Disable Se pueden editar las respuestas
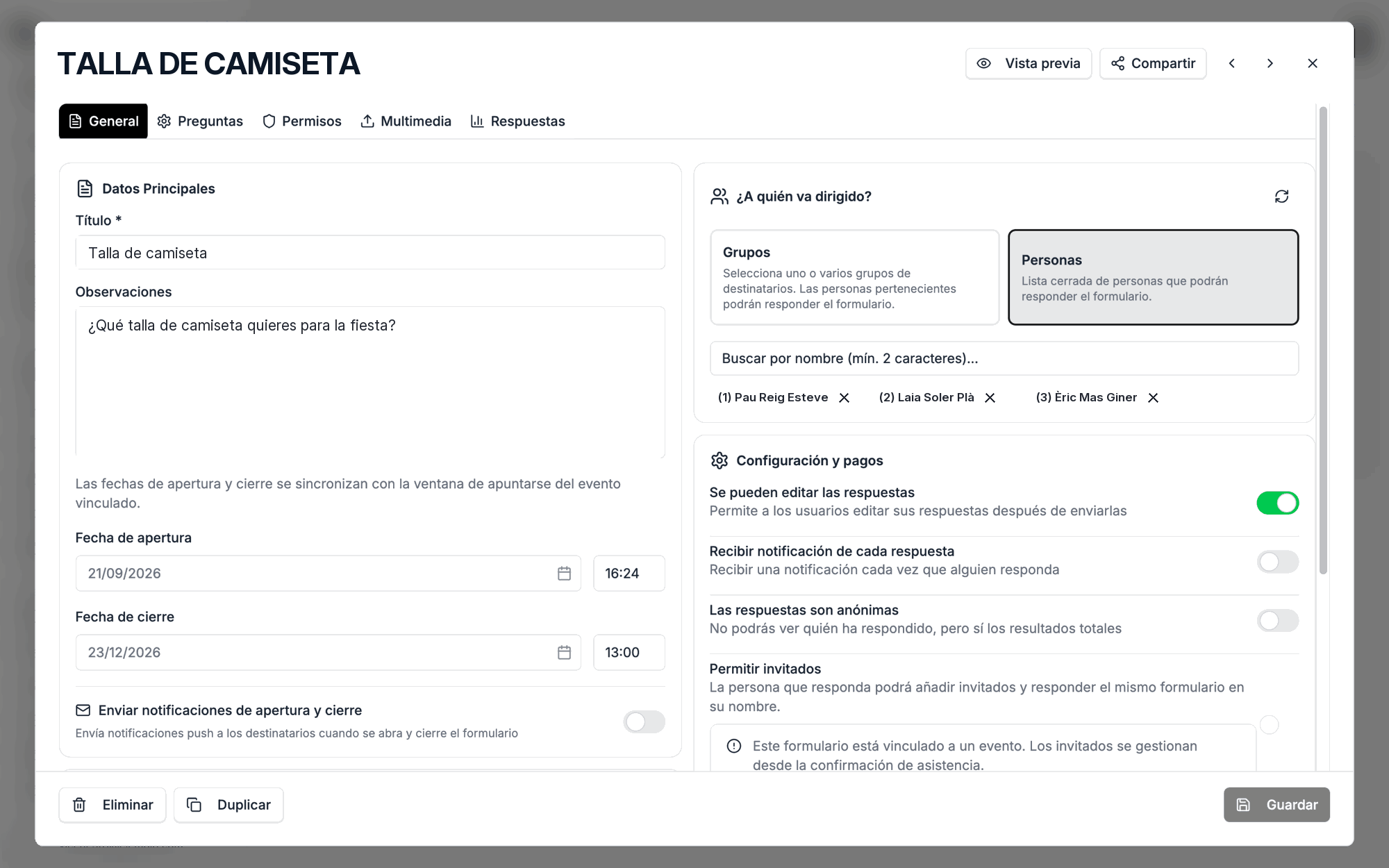1389x868 pixels. click(x=1277, y=503)
